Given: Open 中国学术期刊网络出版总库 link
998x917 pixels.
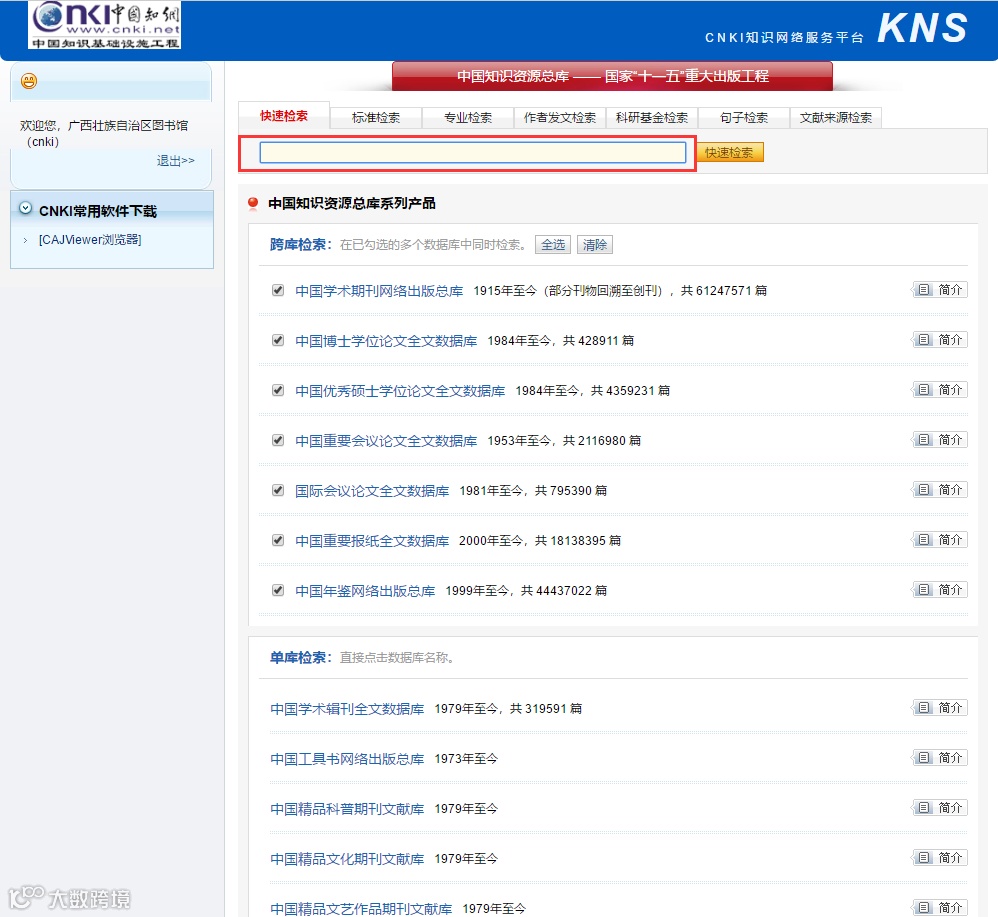Looking at the screenshot, I should click(379, 291).
